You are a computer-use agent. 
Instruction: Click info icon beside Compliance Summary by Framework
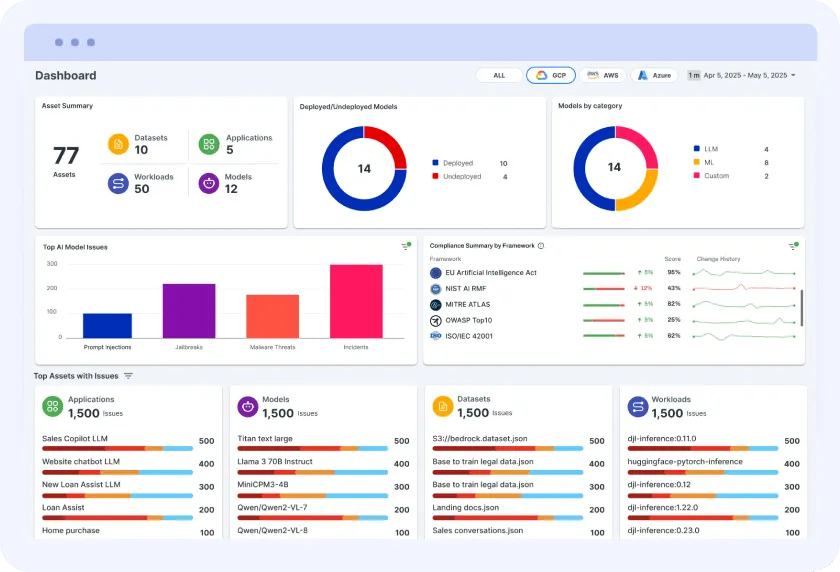541,246
